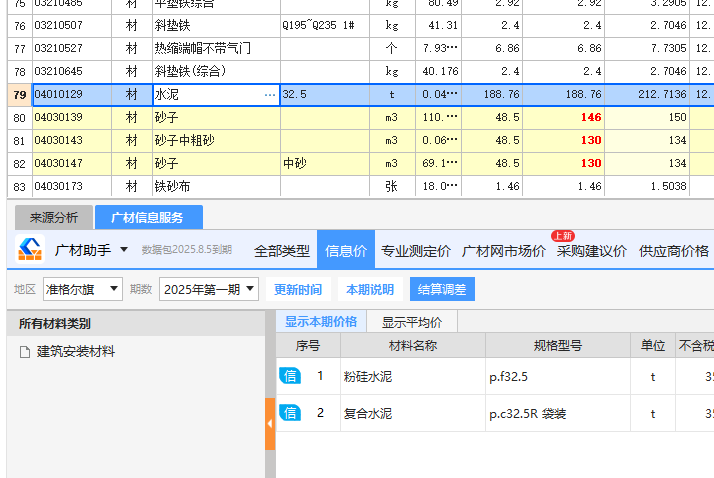Click 规格型号 column header
Viewport: 714px width, 478px height.
558,346
